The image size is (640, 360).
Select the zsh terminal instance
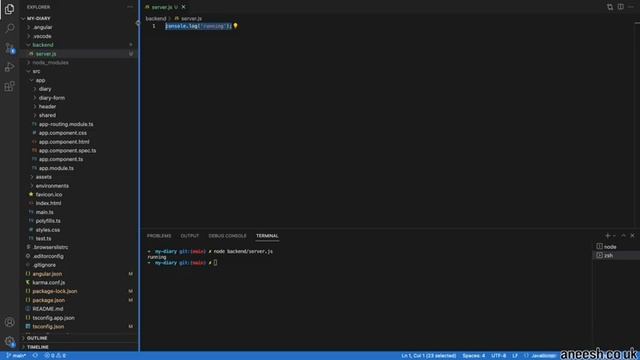coord(616,255)
